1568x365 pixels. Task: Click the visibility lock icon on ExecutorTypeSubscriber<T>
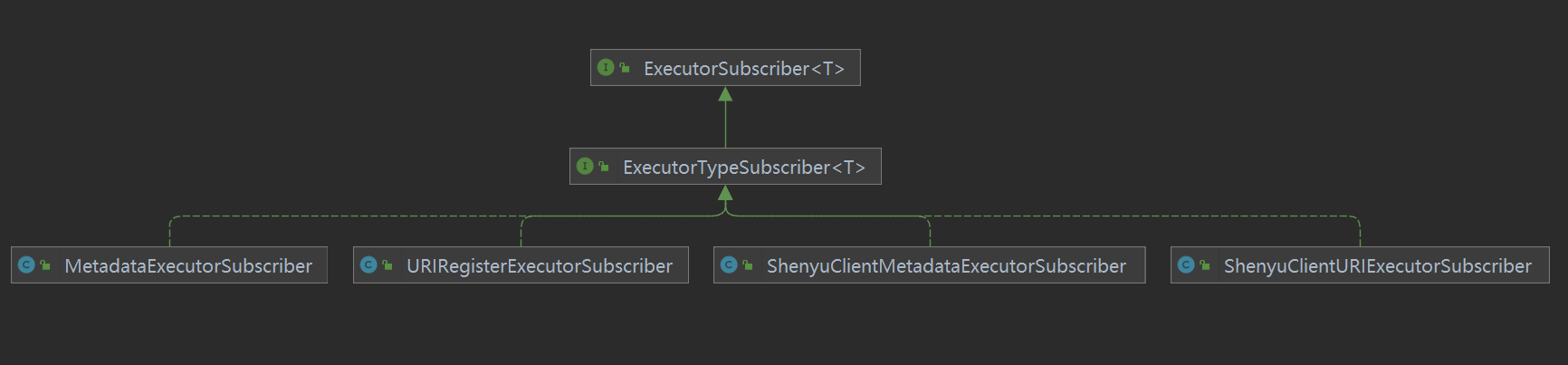pos(604,167)
